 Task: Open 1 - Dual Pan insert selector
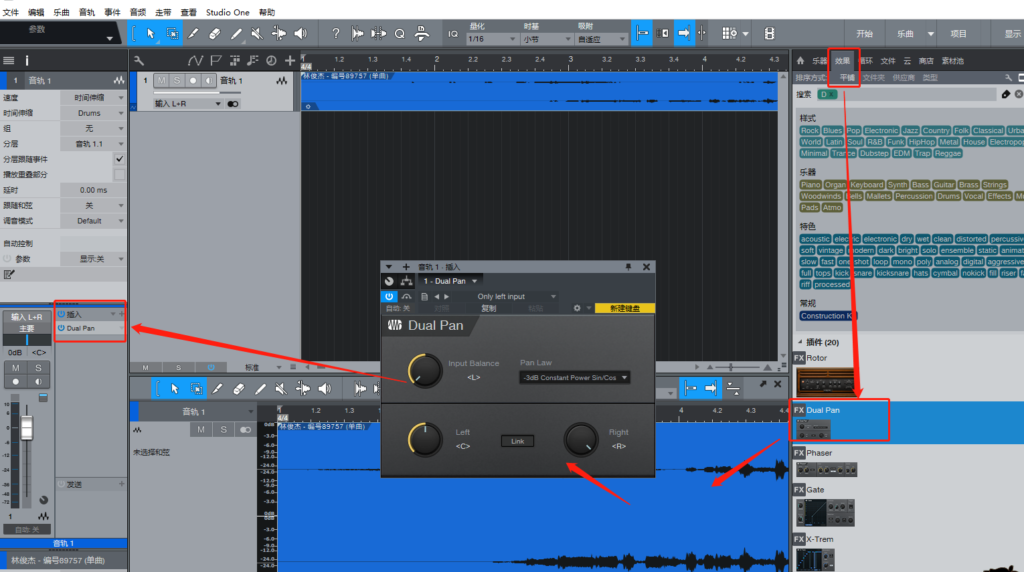click(450, 281)
